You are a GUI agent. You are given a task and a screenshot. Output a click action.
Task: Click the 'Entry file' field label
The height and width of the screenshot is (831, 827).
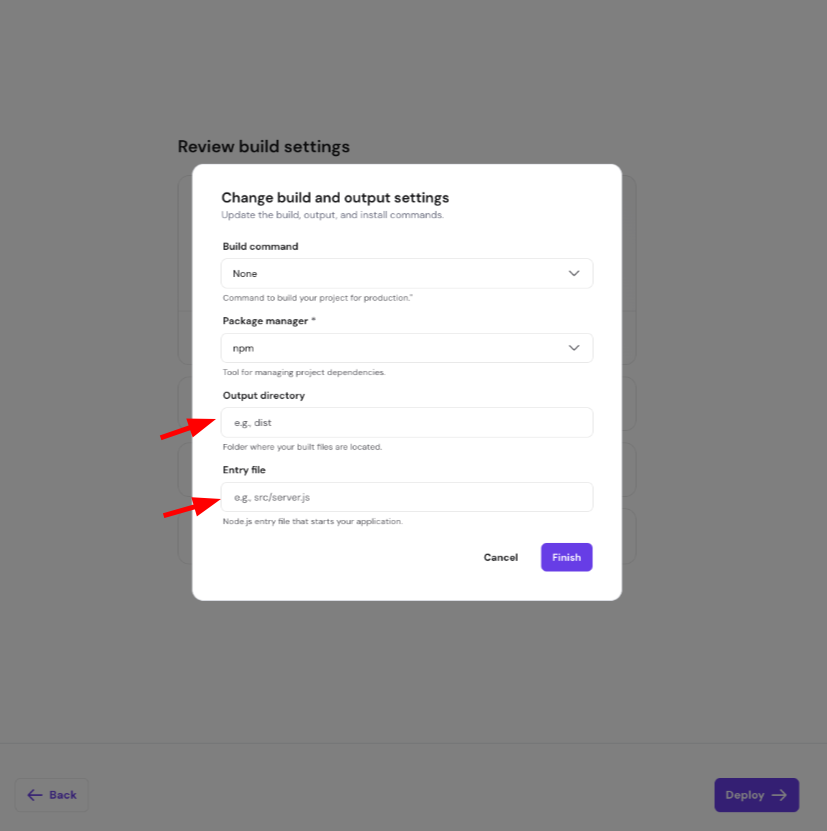click(x=244, y=470)
